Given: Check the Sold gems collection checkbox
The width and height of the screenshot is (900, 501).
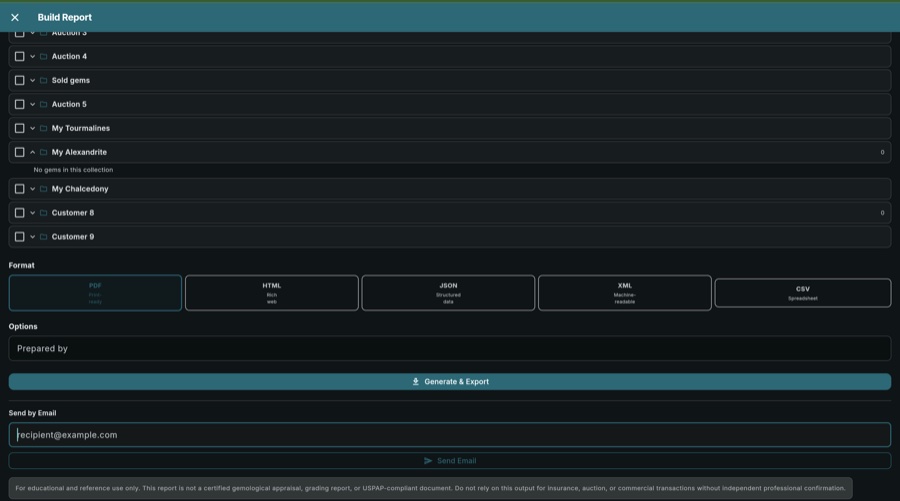Looking at the screenshot, I should (x=20, y=80).
